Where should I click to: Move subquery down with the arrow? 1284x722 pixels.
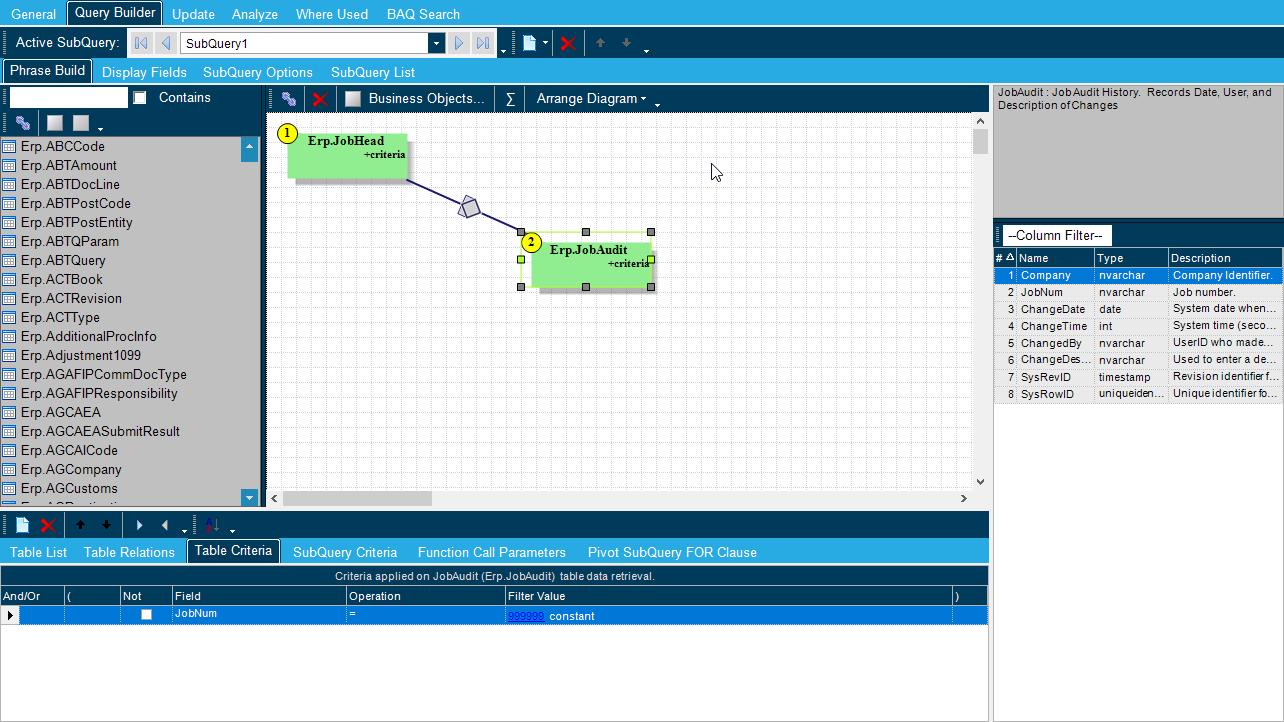tap(626, 43)
